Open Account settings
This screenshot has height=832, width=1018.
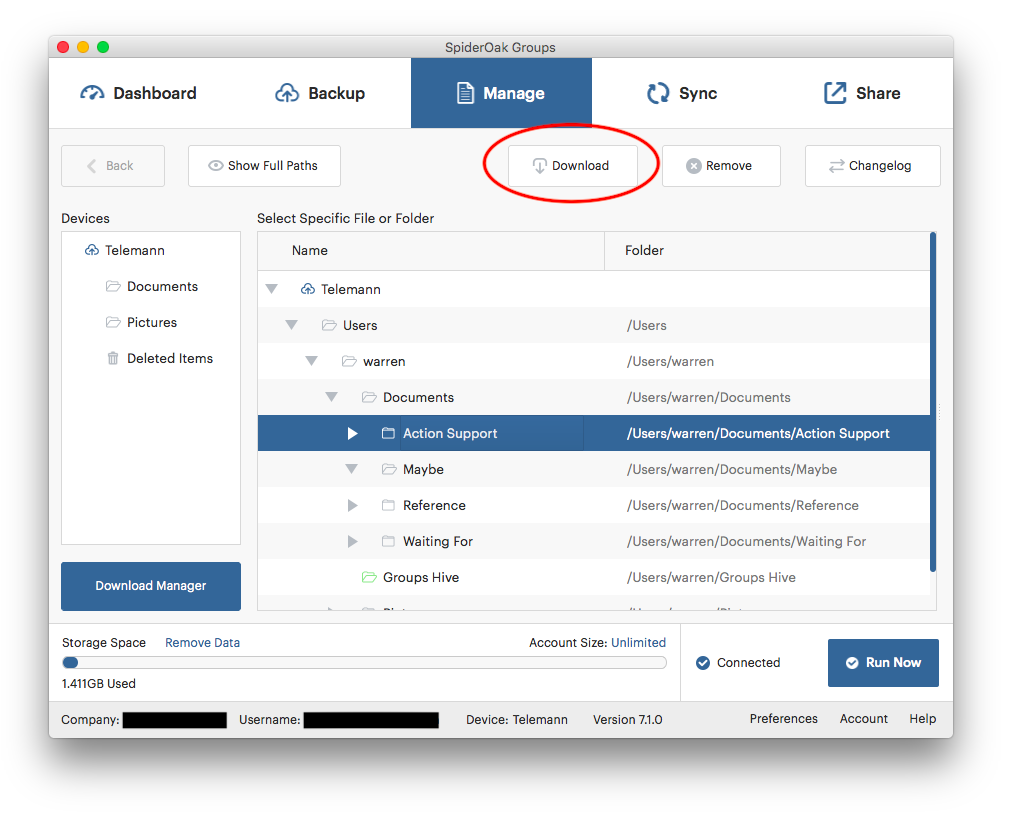click(863, 718)
